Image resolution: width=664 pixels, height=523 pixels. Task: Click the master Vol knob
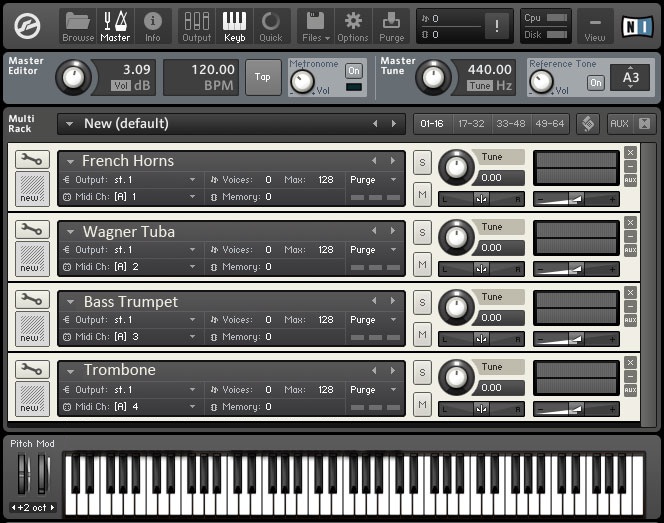pyautogui.click(x=73, y=77)
